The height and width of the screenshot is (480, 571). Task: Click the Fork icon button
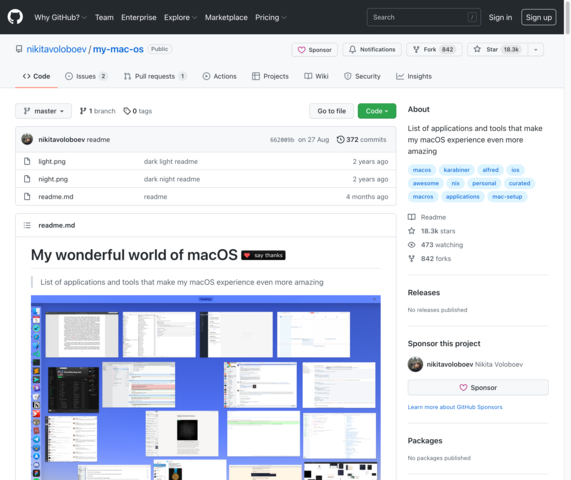click(434, 50)
